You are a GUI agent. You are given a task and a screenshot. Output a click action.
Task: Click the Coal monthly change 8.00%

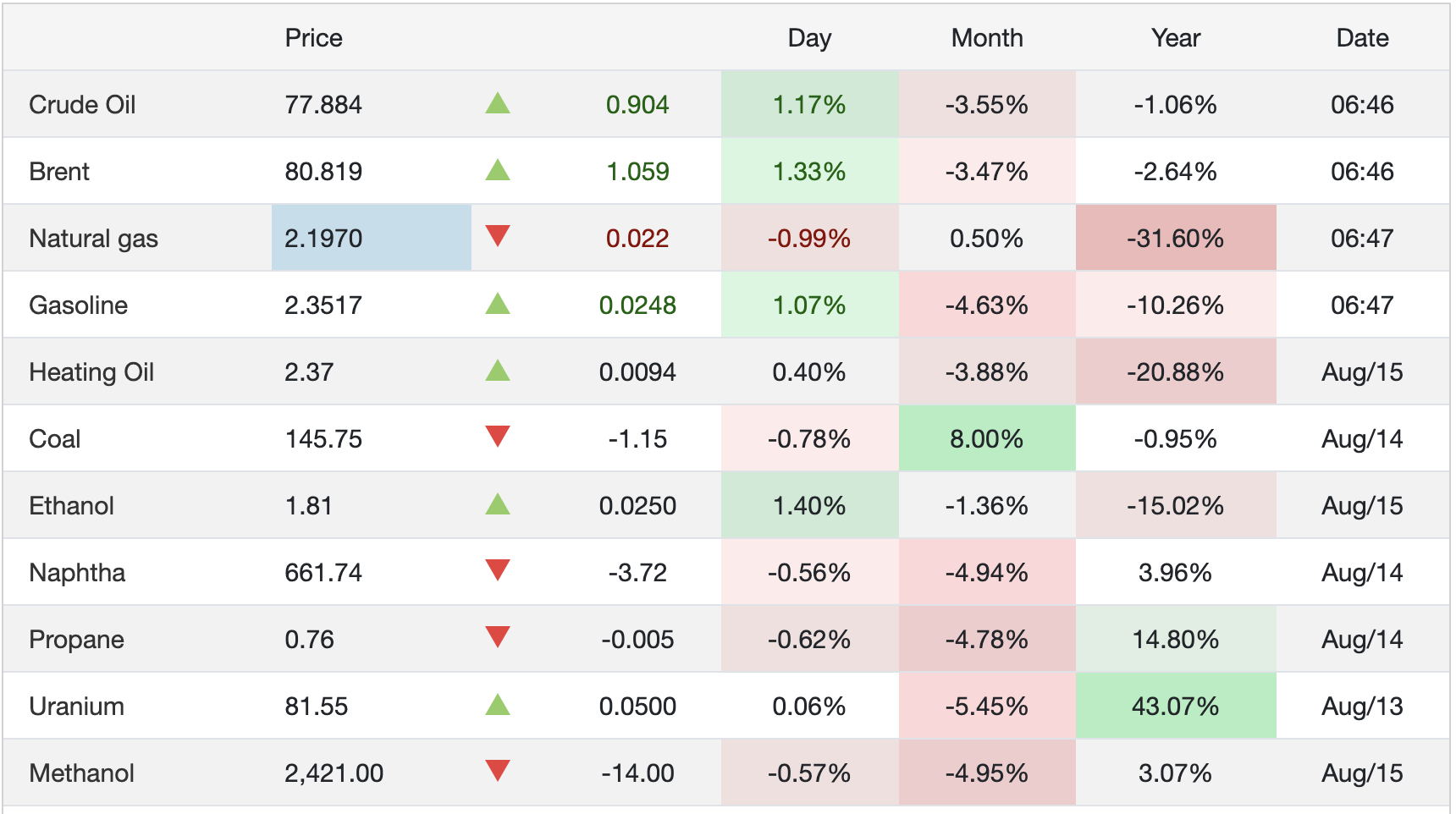click(x=987, y=439)
